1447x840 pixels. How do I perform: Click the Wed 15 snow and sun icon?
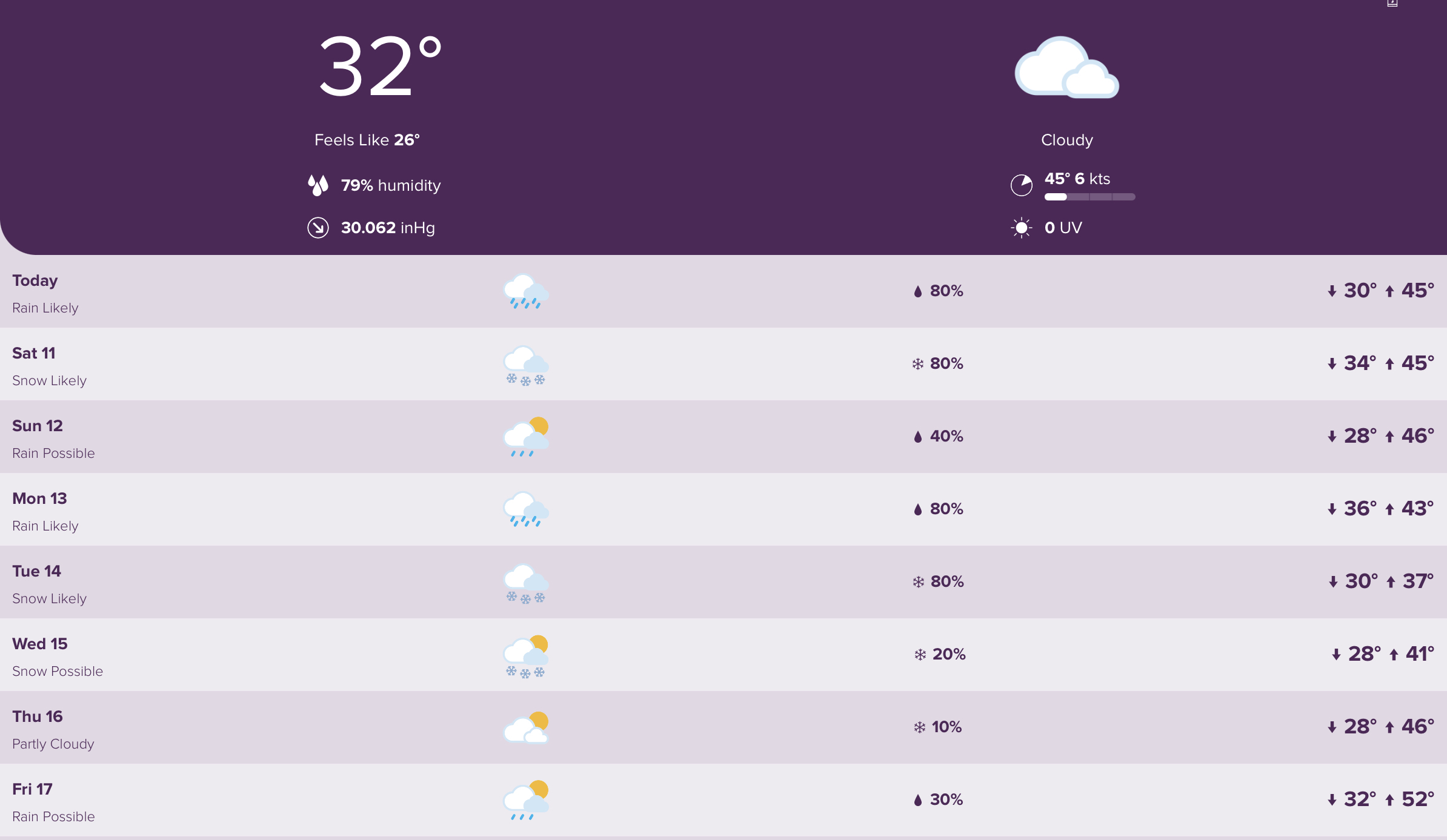point(526,656)
